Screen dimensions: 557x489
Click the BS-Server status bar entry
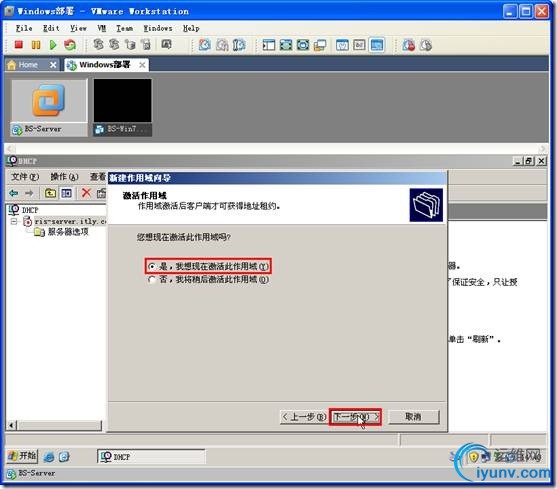[31, 474]
